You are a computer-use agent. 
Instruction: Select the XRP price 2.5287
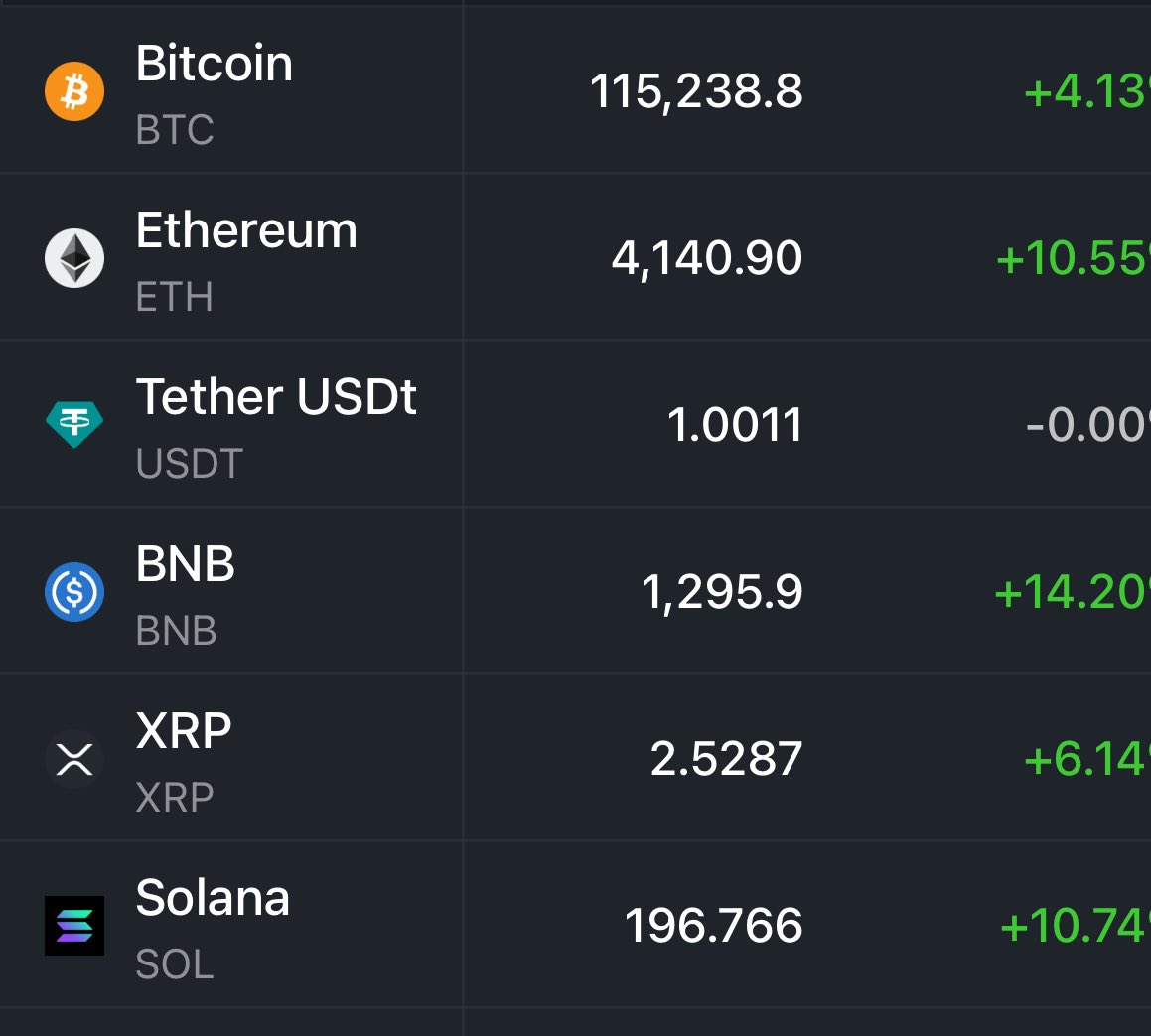726,760
